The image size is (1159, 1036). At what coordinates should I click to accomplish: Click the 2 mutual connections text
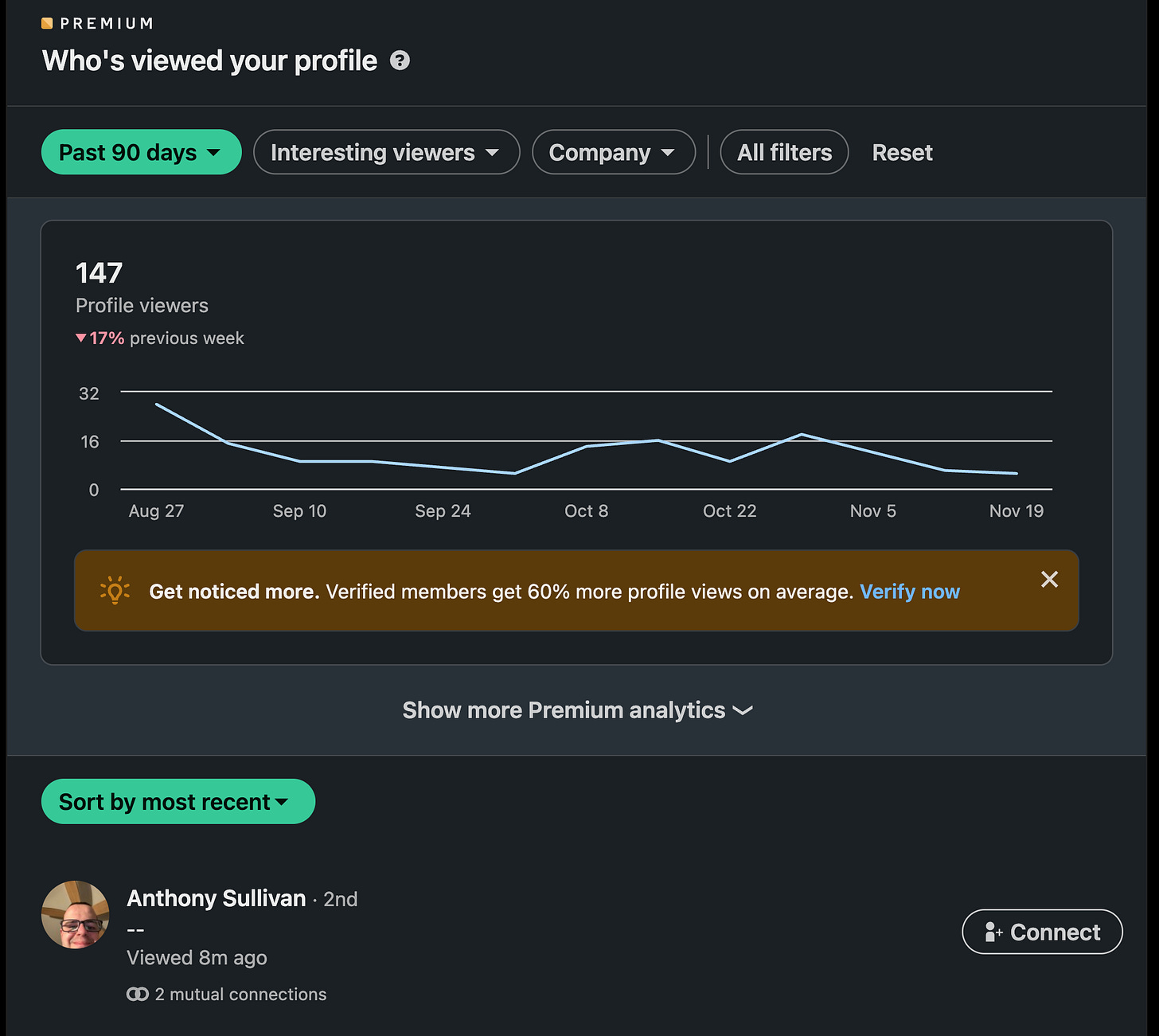[240, 994]
